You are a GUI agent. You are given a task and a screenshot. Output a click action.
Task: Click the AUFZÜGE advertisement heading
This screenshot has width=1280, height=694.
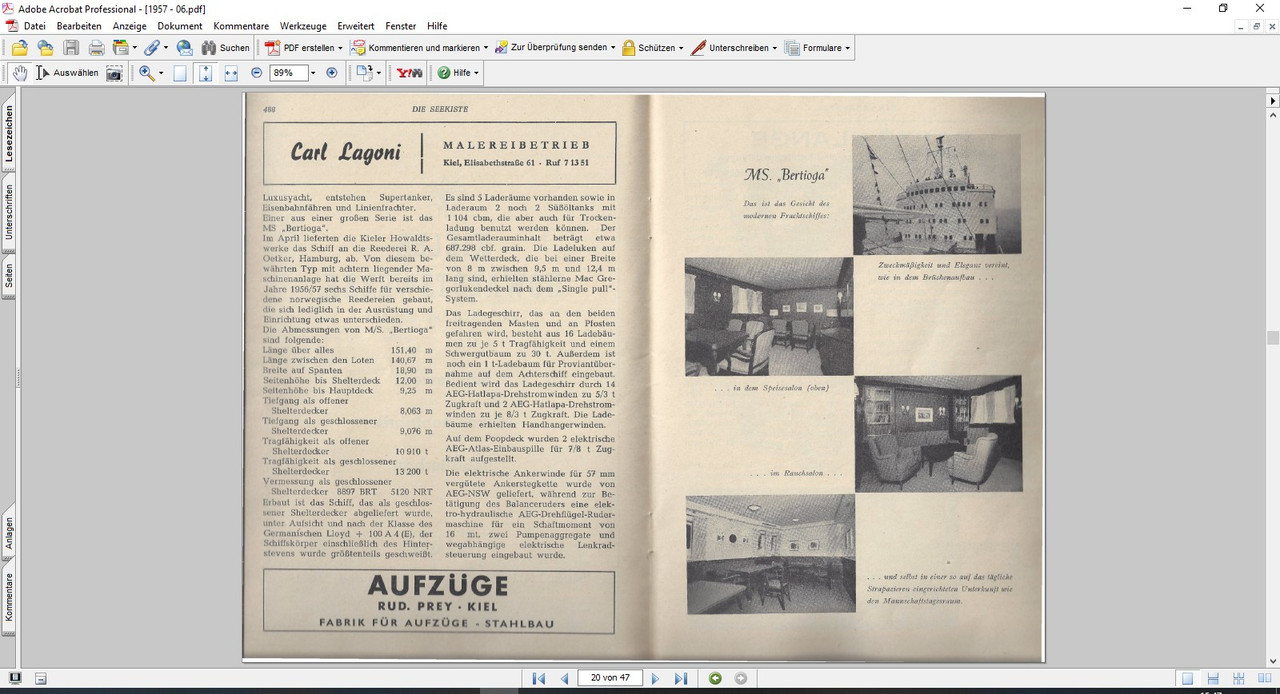(x=437, y=585)
